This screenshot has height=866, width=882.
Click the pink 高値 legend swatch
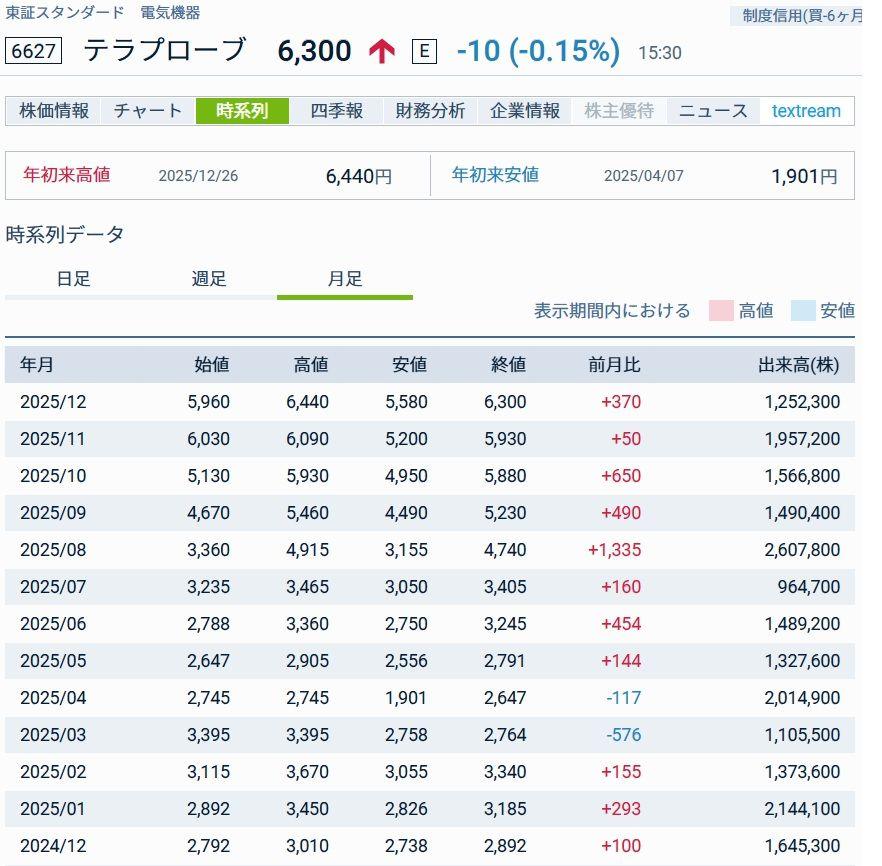pos(721,311)
